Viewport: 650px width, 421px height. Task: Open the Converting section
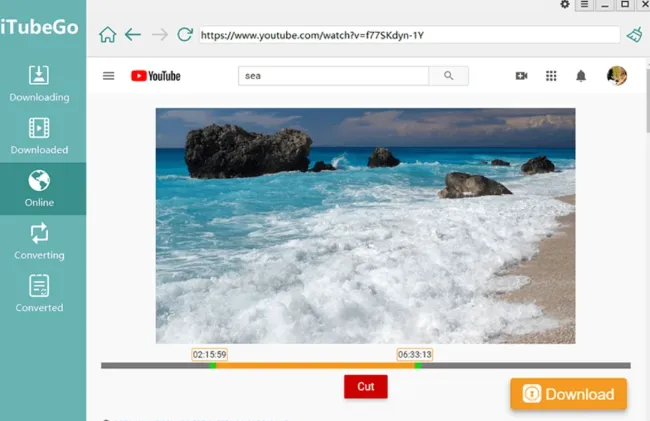[x=39, y=241]
